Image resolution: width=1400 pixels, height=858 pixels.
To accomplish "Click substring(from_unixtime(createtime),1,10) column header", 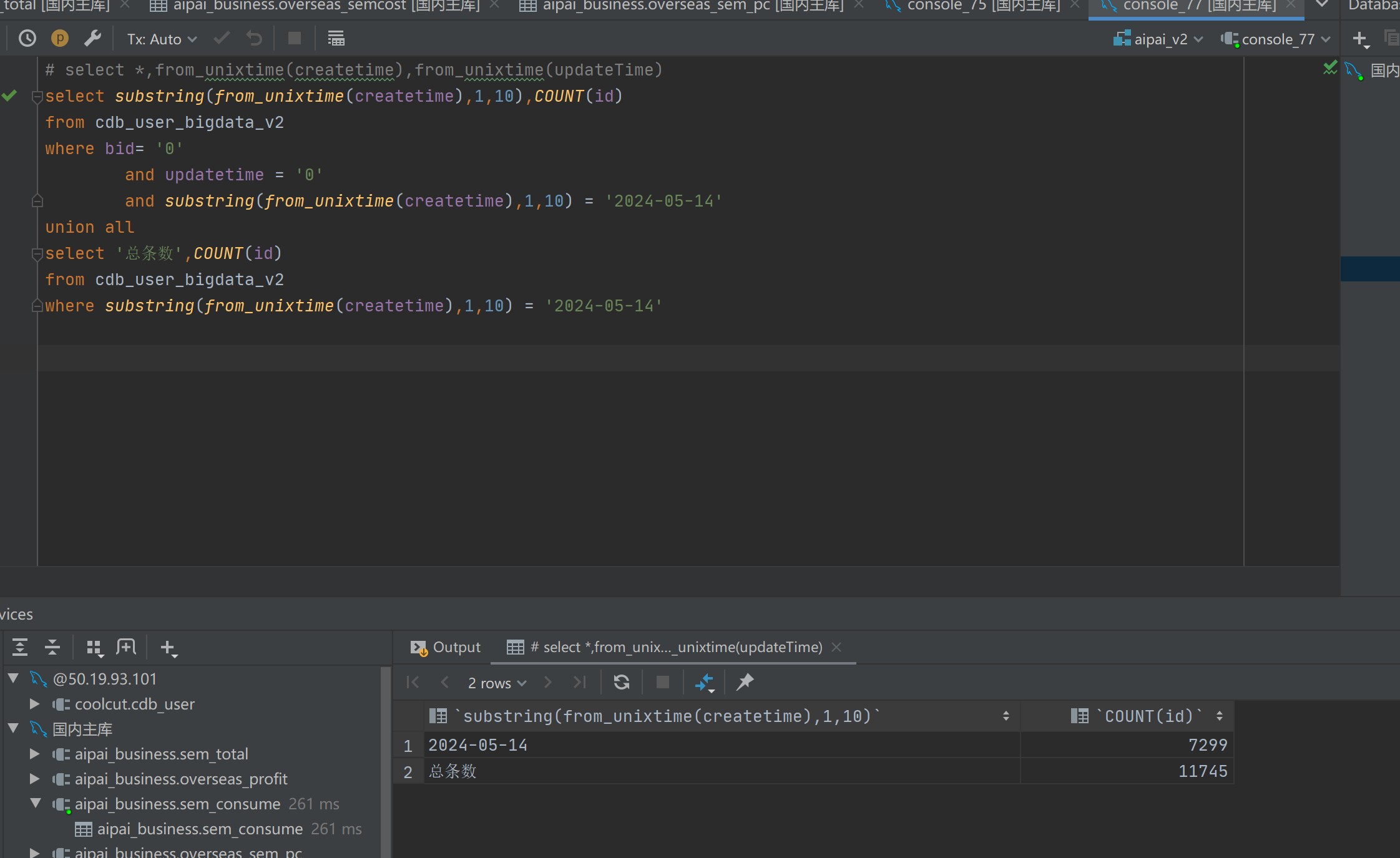I will coord(722,716).
